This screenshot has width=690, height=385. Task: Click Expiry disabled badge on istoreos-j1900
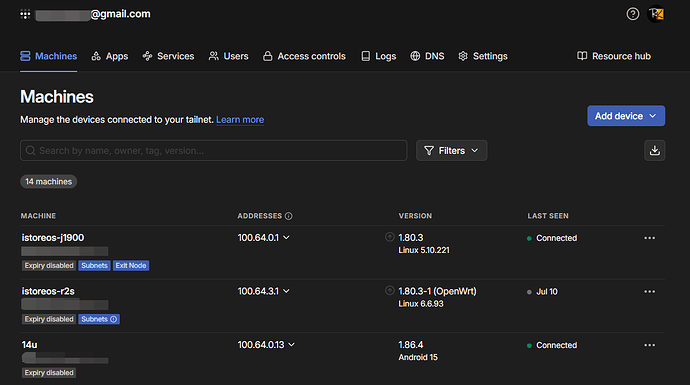click(49, 266)
